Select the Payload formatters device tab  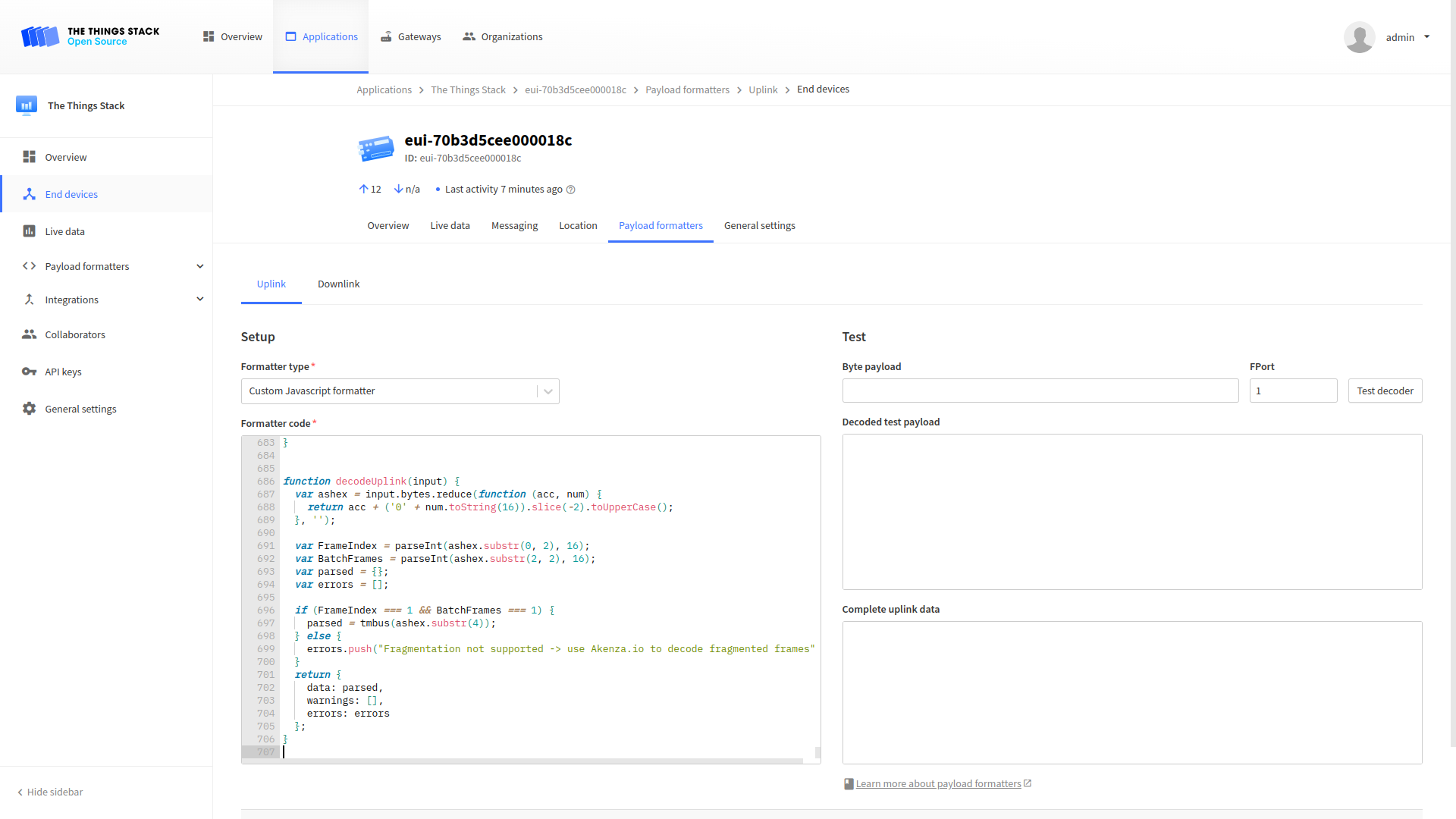point(661,226)
